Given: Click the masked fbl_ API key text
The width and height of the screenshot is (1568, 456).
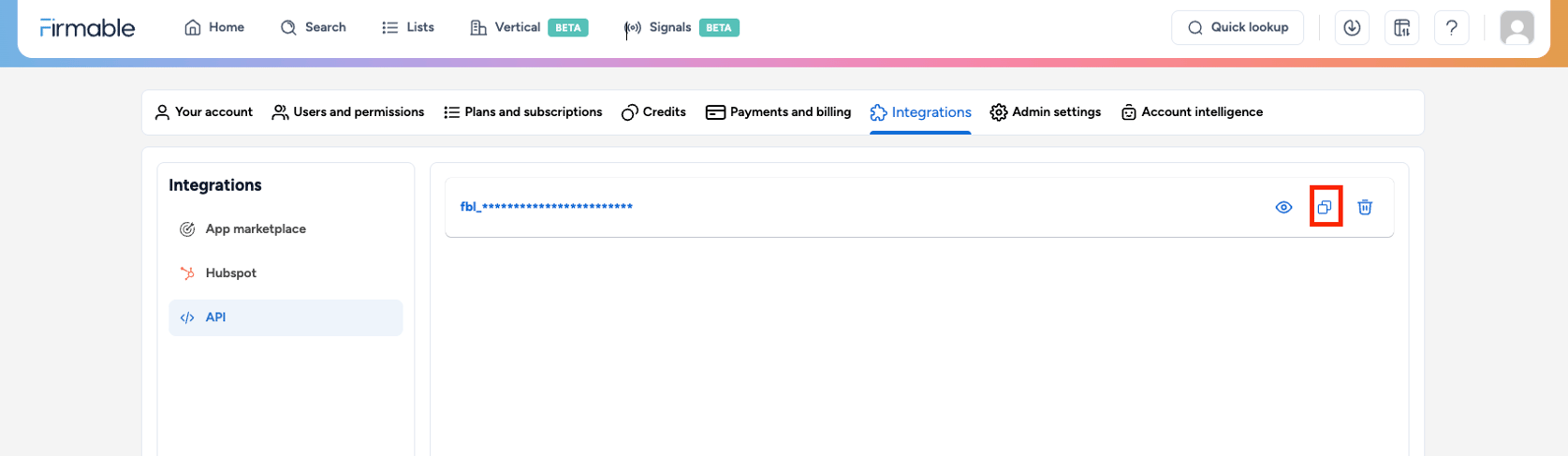Looking at the screenshot, I should coord(547,207).
